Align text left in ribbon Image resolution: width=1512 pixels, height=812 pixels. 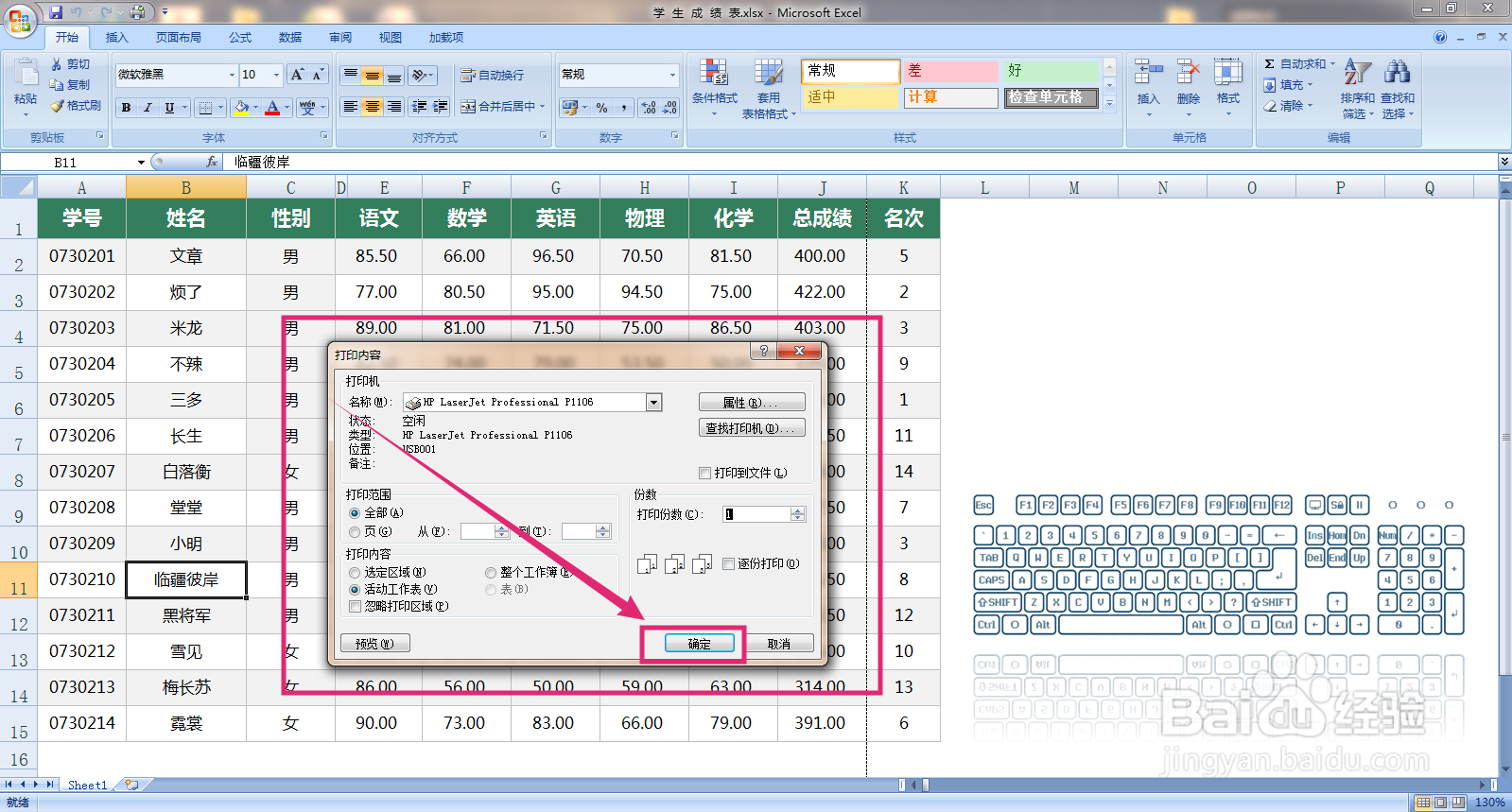[x=350, y=107]
